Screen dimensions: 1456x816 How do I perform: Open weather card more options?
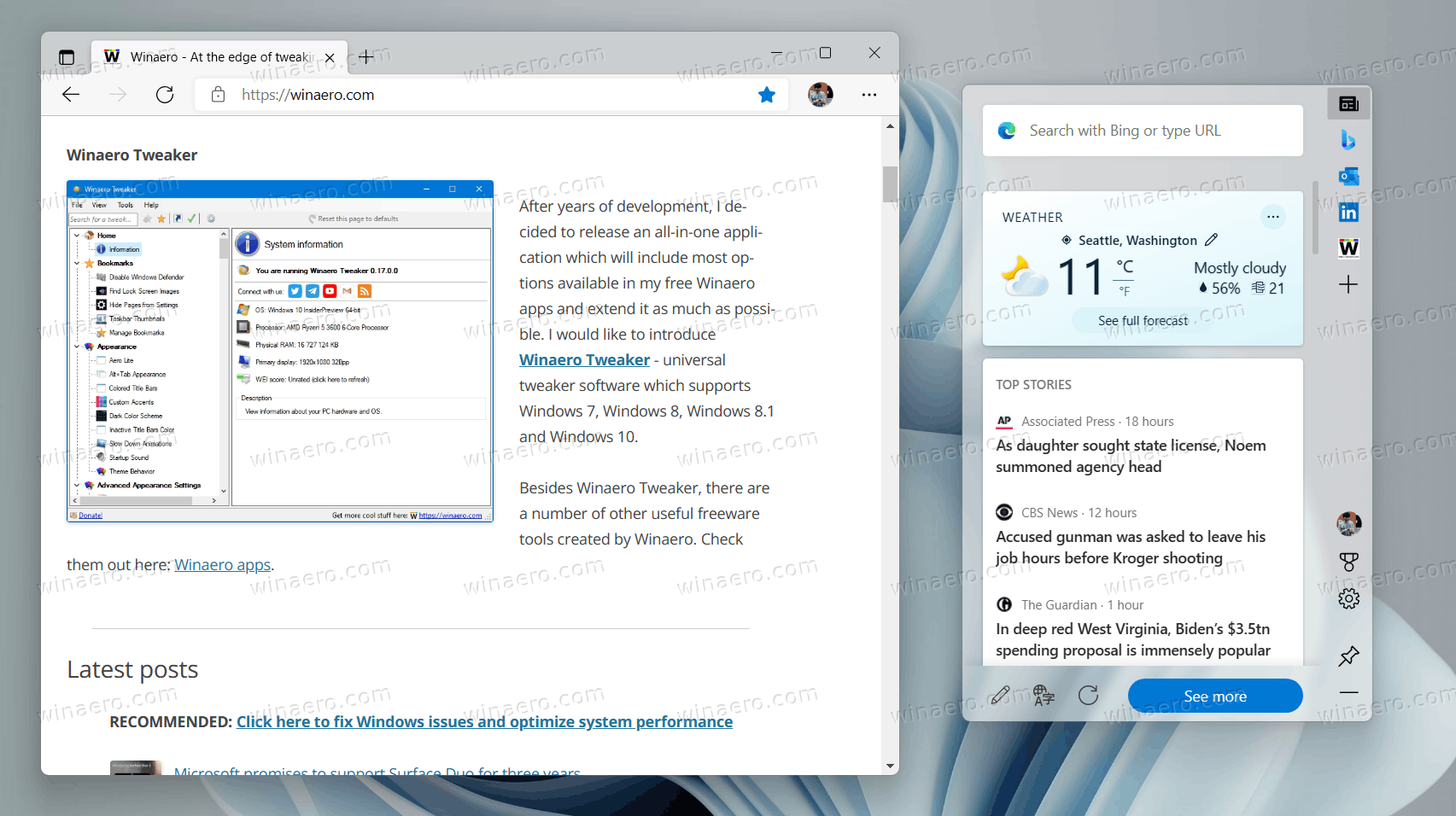(1273, 217)
